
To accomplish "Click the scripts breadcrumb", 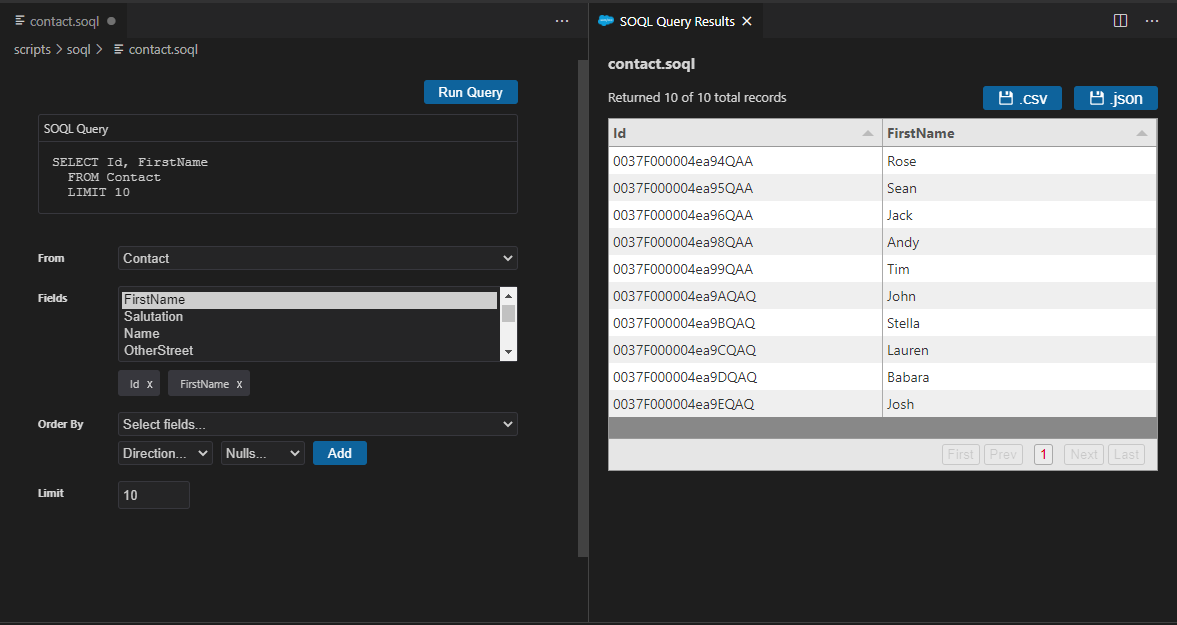I will pos(32,50).
